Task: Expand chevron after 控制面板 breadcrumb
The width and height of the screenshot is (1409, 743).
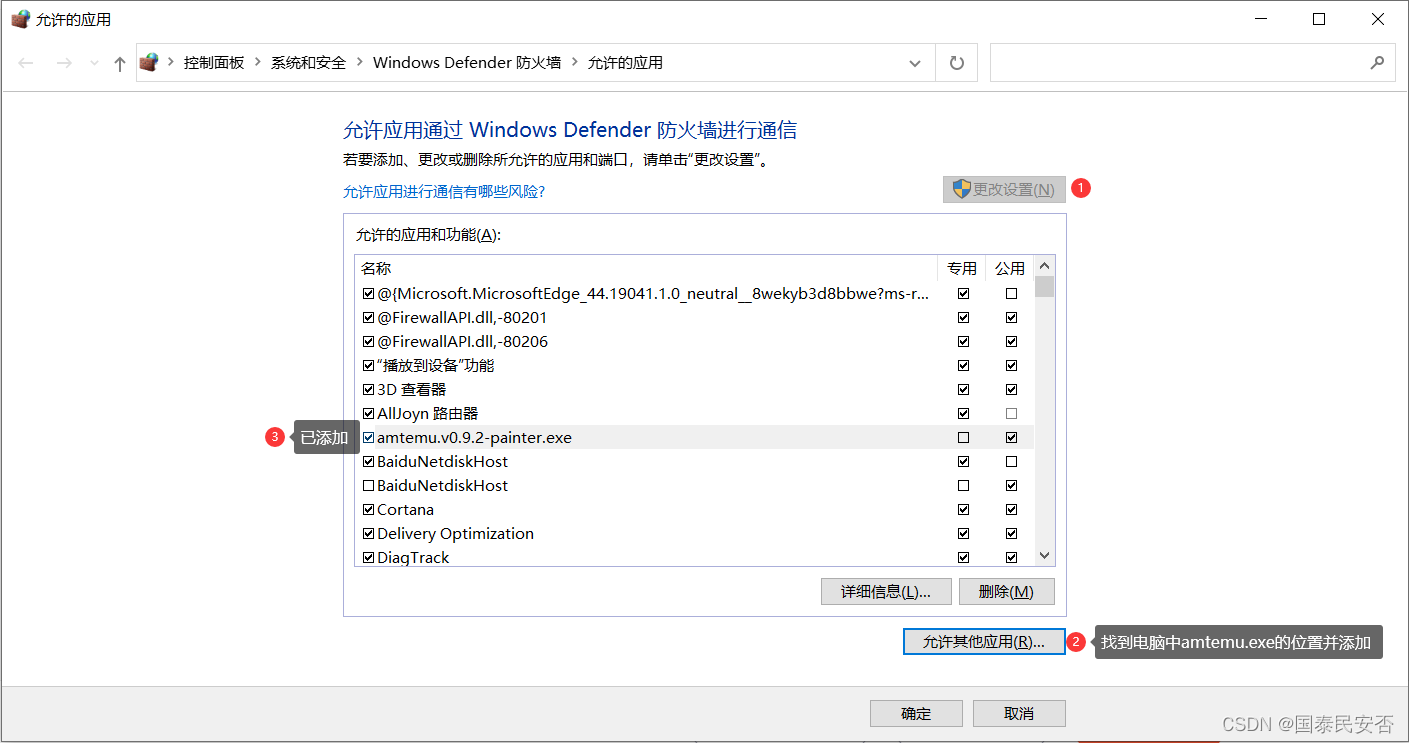Action: click(258, 62)
